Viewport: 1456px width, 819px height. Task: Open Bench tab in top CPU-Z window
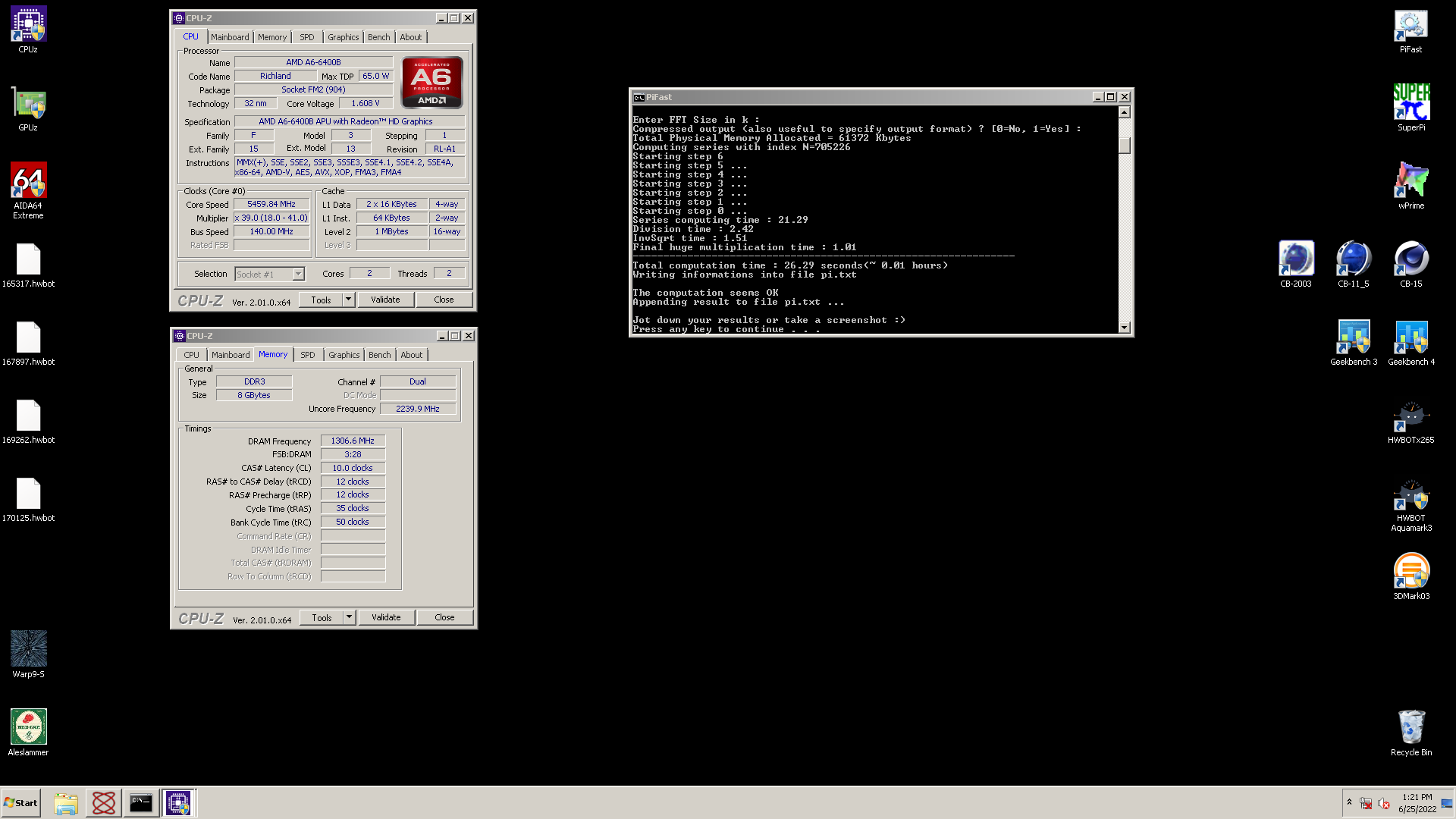pos(378,37)
